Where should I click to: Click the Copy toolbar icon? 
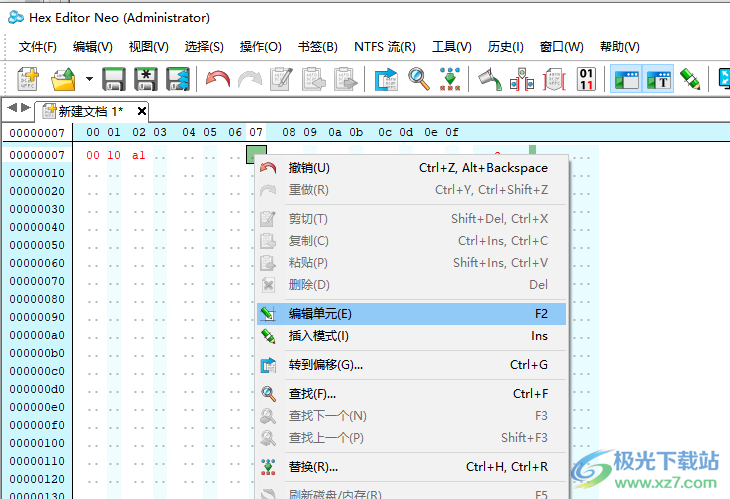click(x=314, y=79)
